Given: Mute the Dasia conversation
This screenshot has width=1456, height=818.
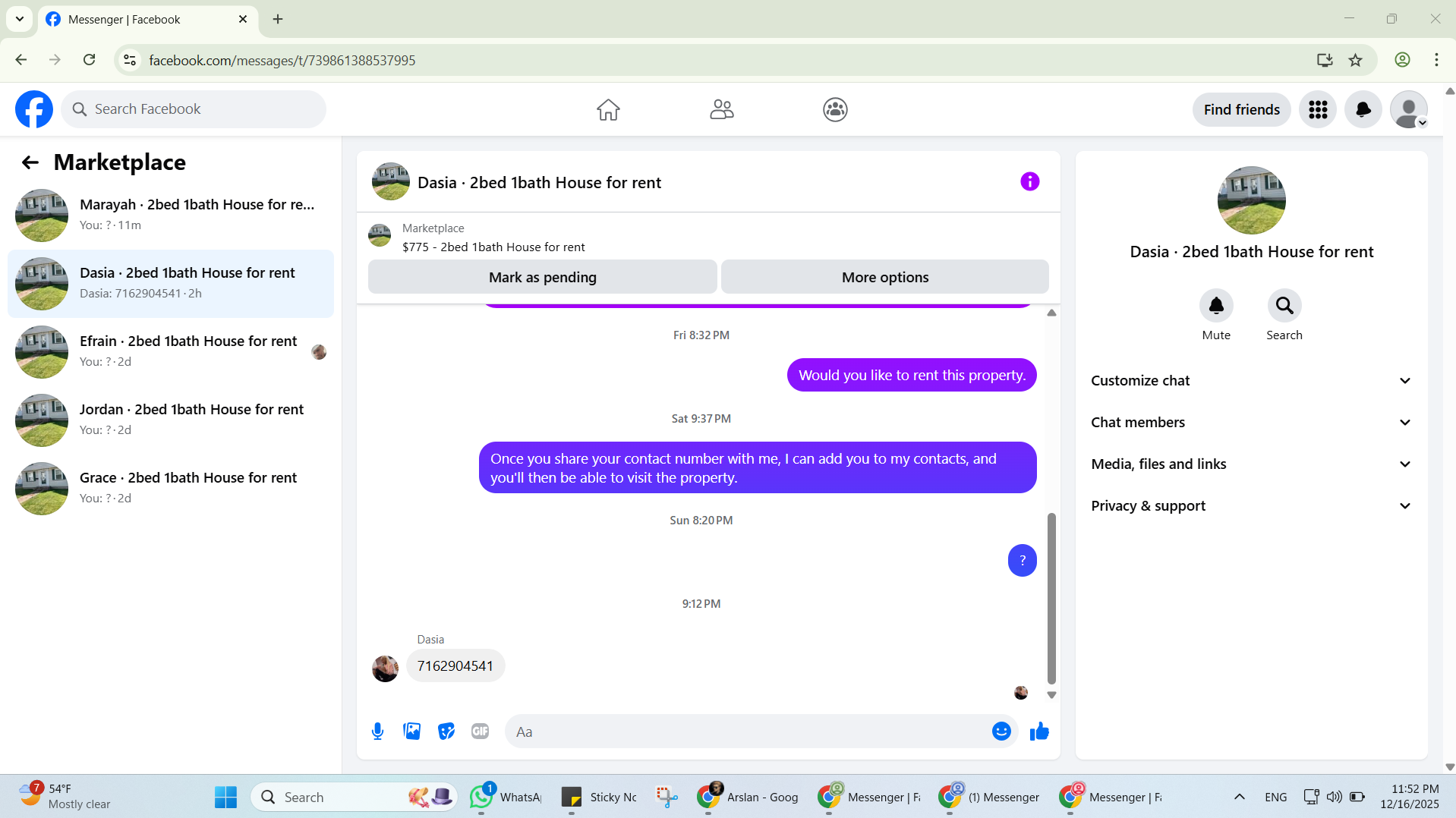Looking at the screenshot, I should point(1216,306).
